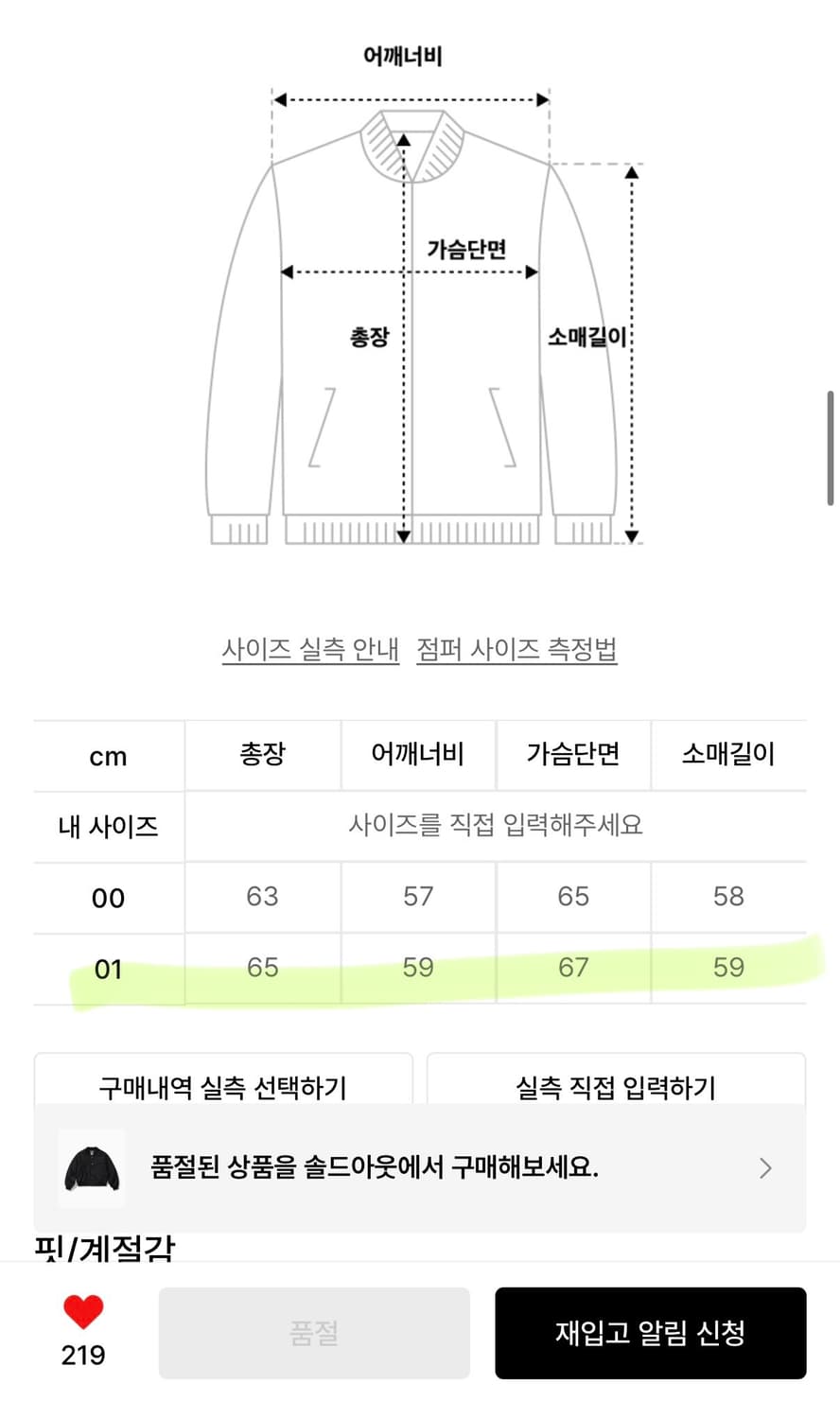Select size row 00 in the chart

pyautogui.click(x=107, y=897)
